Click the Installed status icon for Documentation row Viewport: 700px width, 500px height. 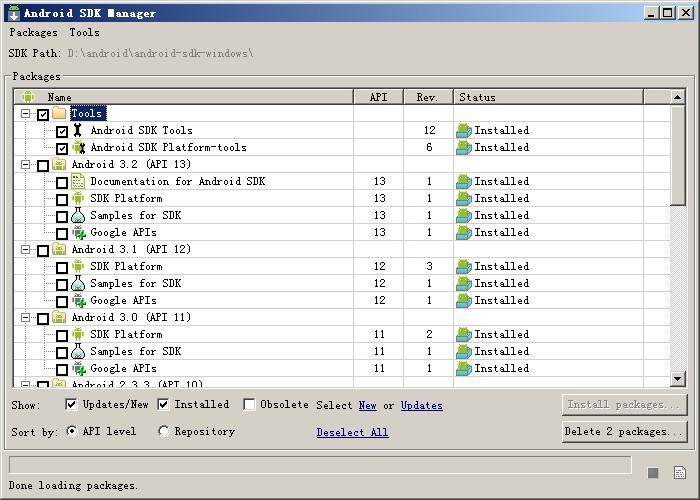pos(464,181)
